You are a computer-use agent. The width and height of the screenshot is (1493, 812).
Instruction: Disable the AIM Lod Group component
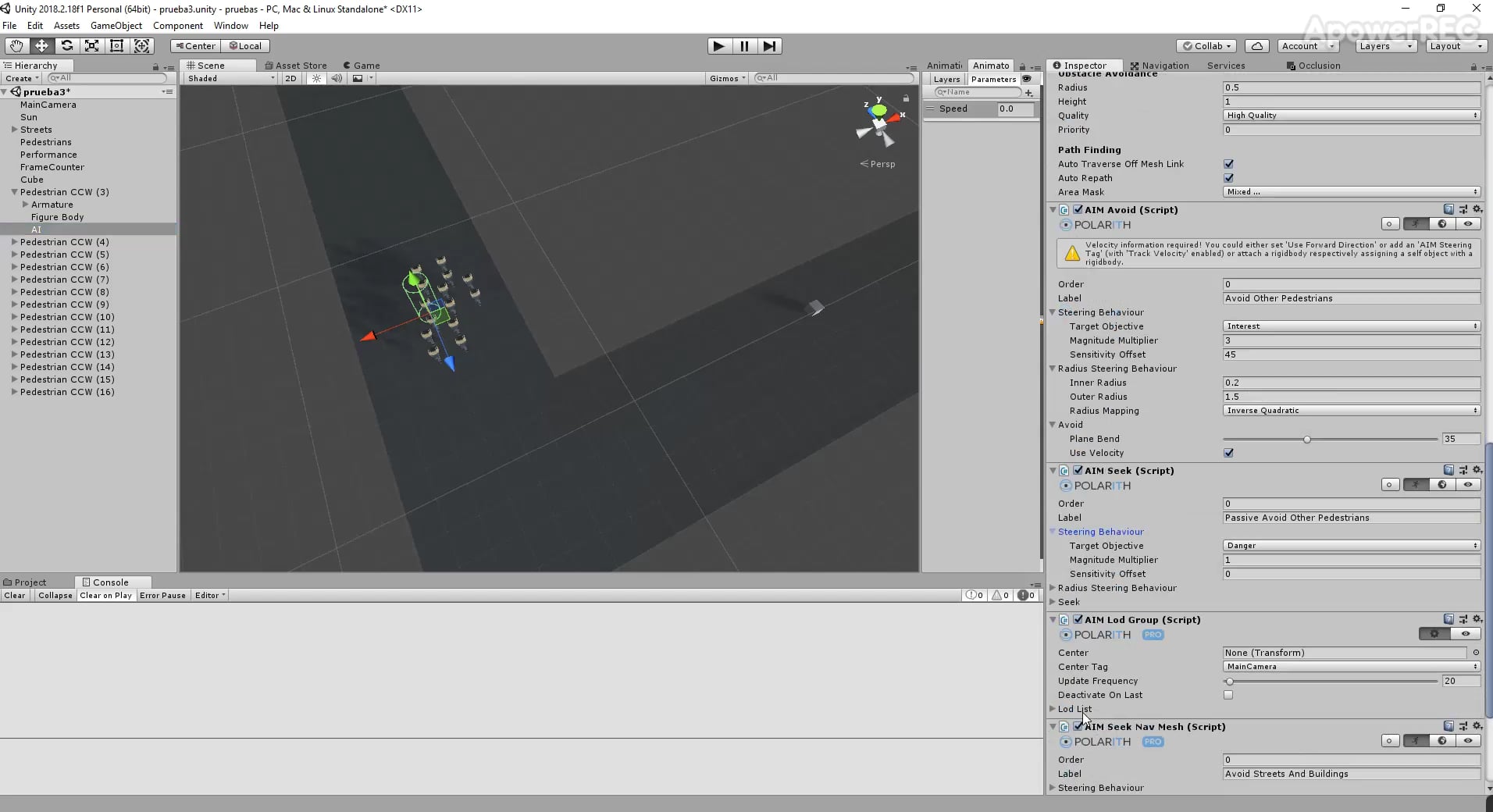[1078, 619]
